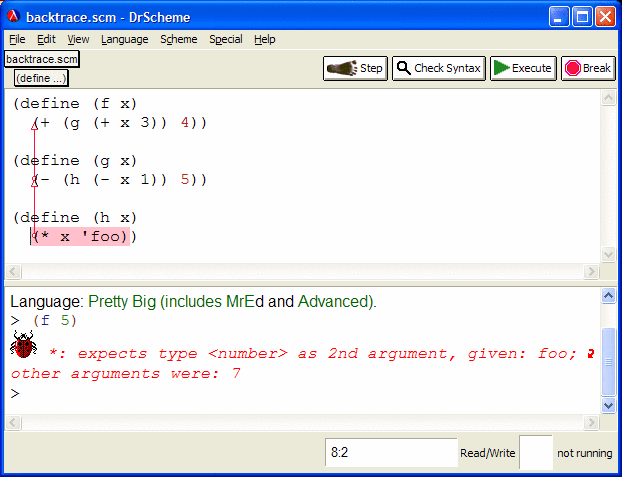Click the Break button
The height and width of the screenshot is (477, 622).
pos(588,68)
